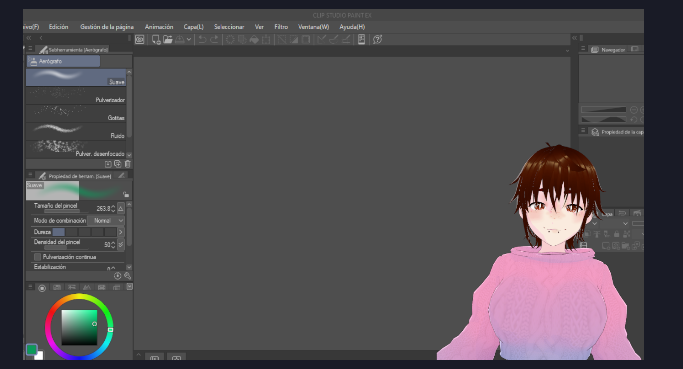Toggle the Snap to ruler icon
683x369 pixels.
pos(321,40)
